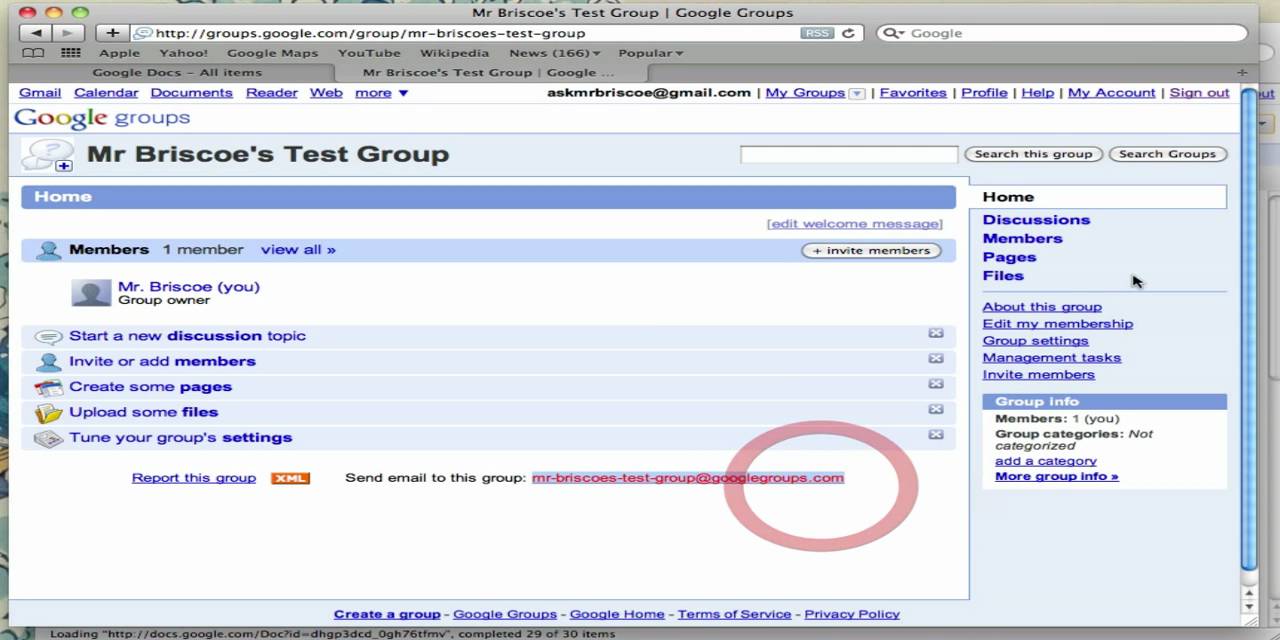Click Sign out link

click(1199, 93)
